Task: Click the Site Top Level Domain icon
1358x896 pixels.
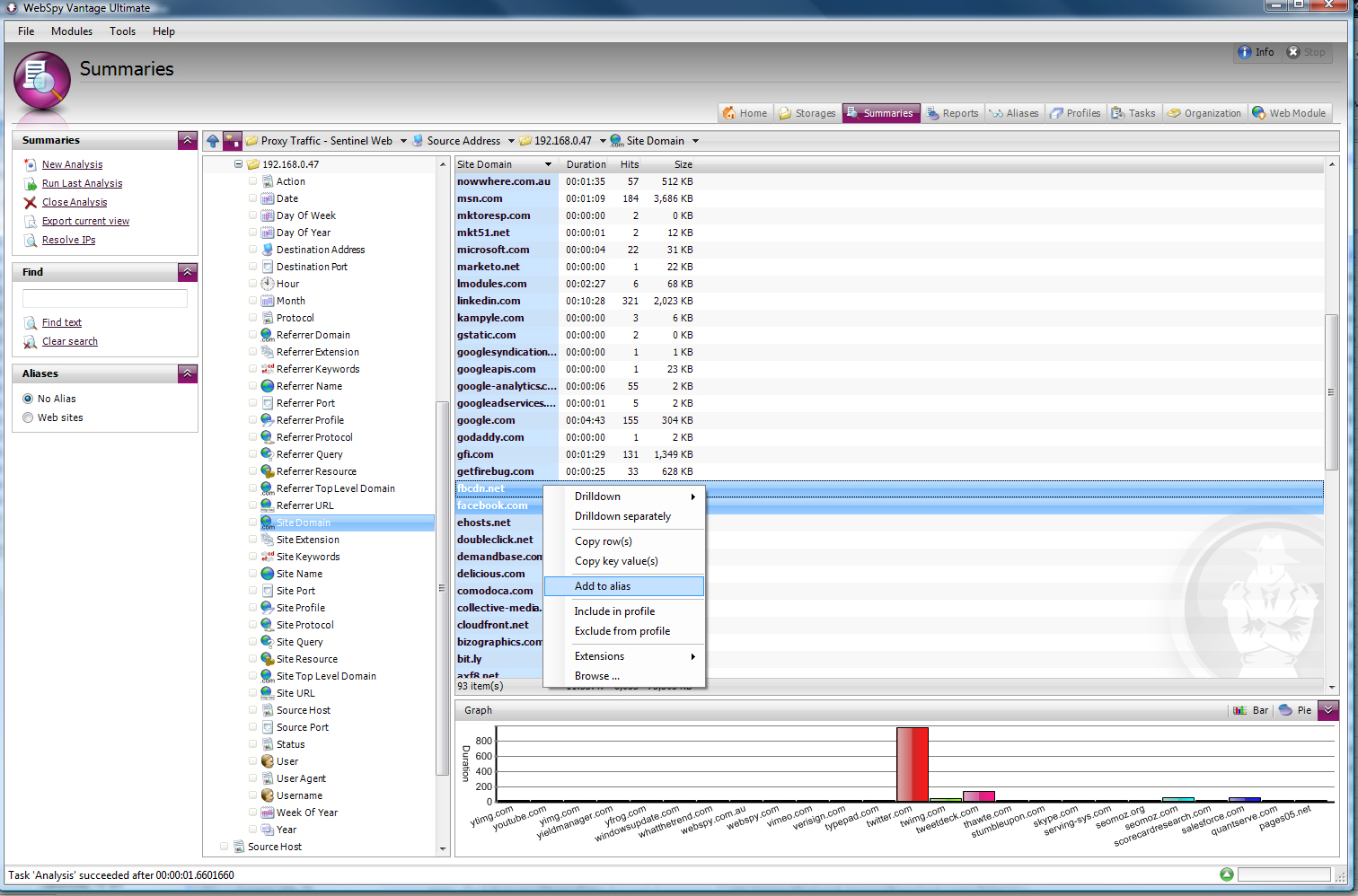Action: coord(268,676)
